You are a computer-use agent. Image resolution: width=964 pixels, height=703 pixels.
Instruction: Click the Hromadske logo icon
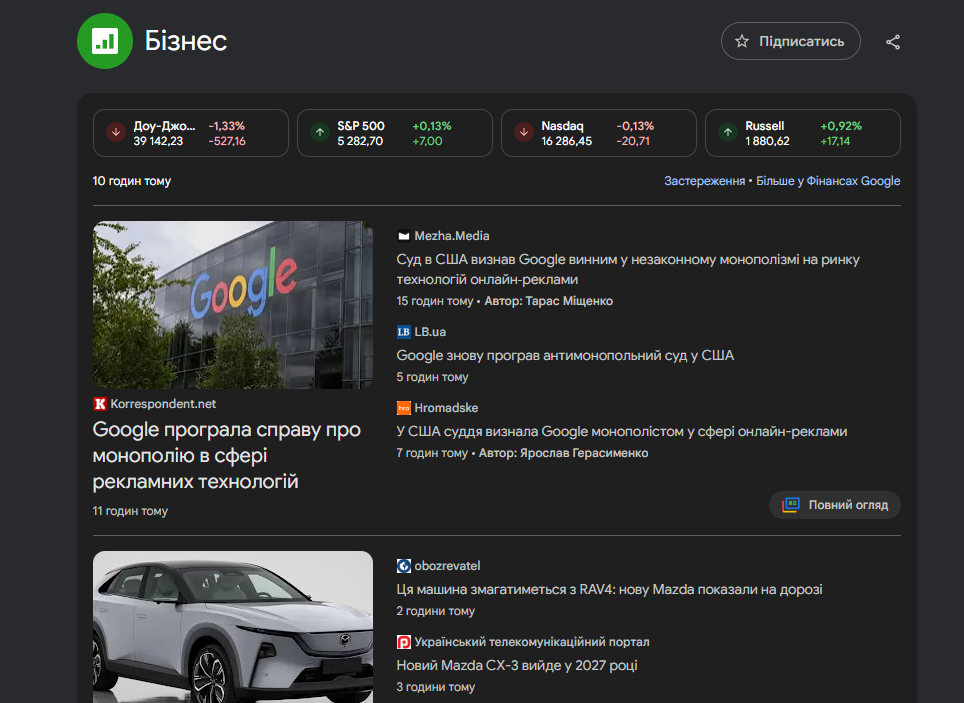[403, 408]
